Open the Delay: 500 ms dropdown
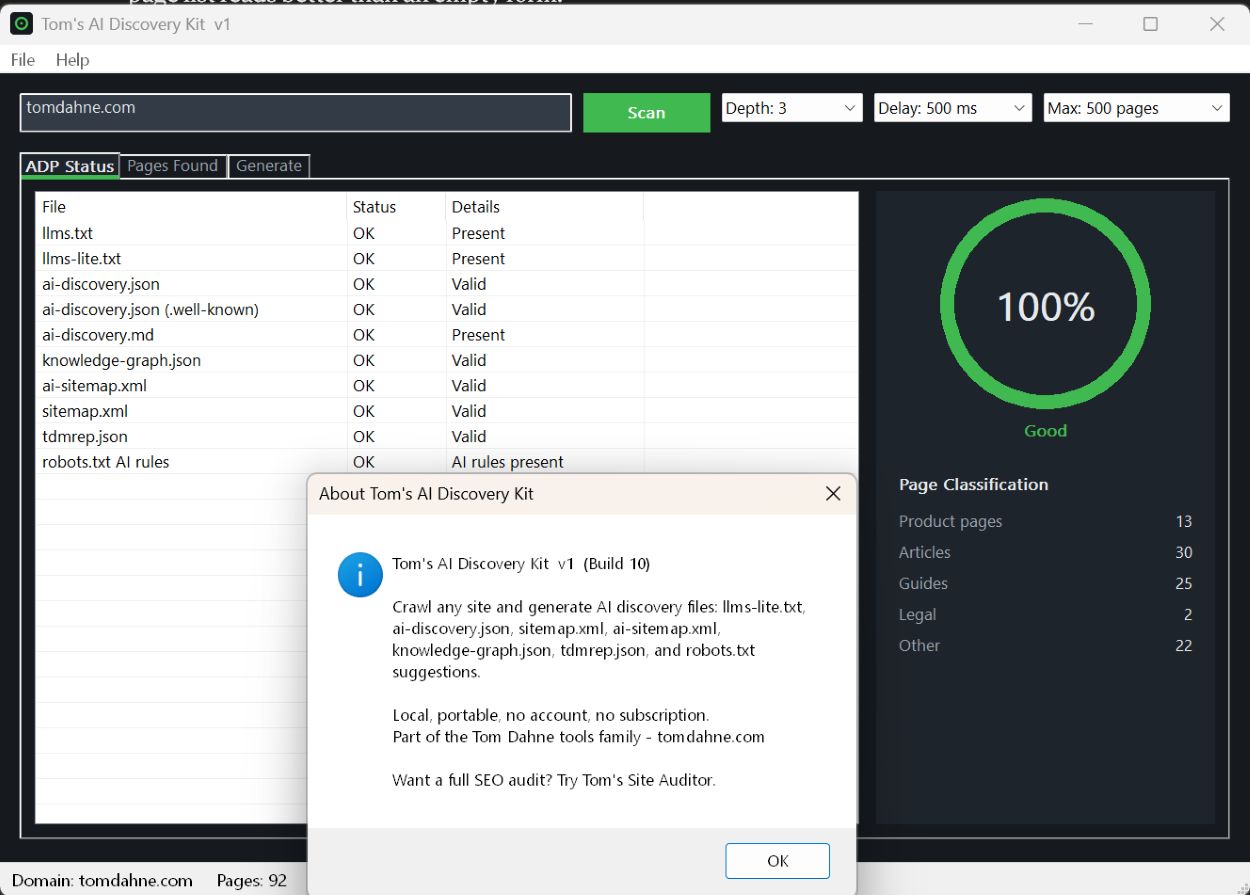 [952, 108]
